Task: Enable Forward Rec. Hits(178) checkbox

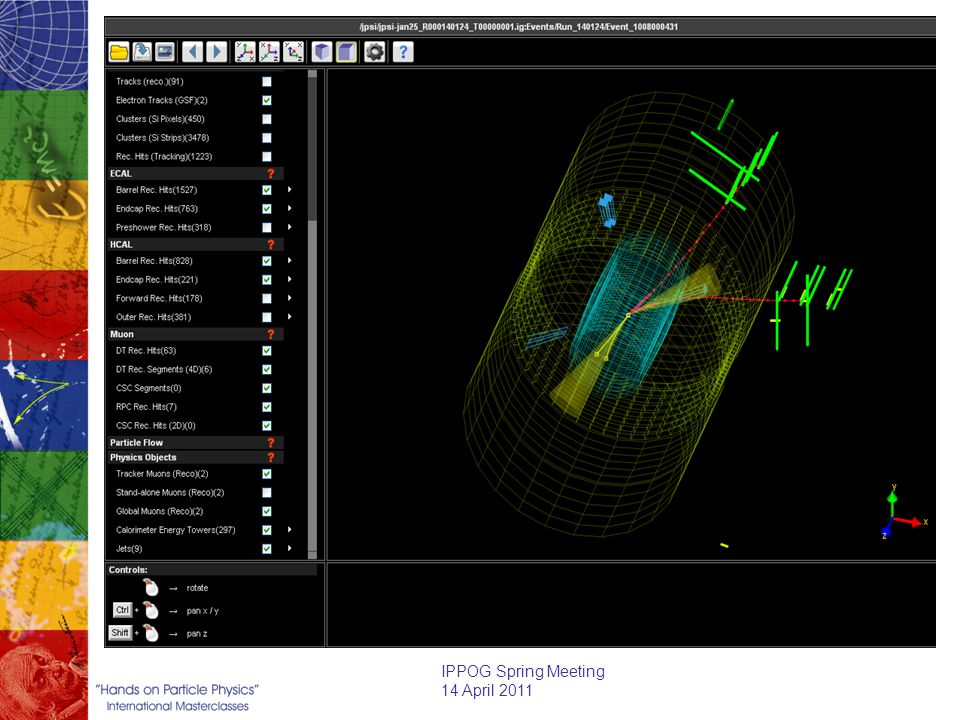Action: (267, 299)
